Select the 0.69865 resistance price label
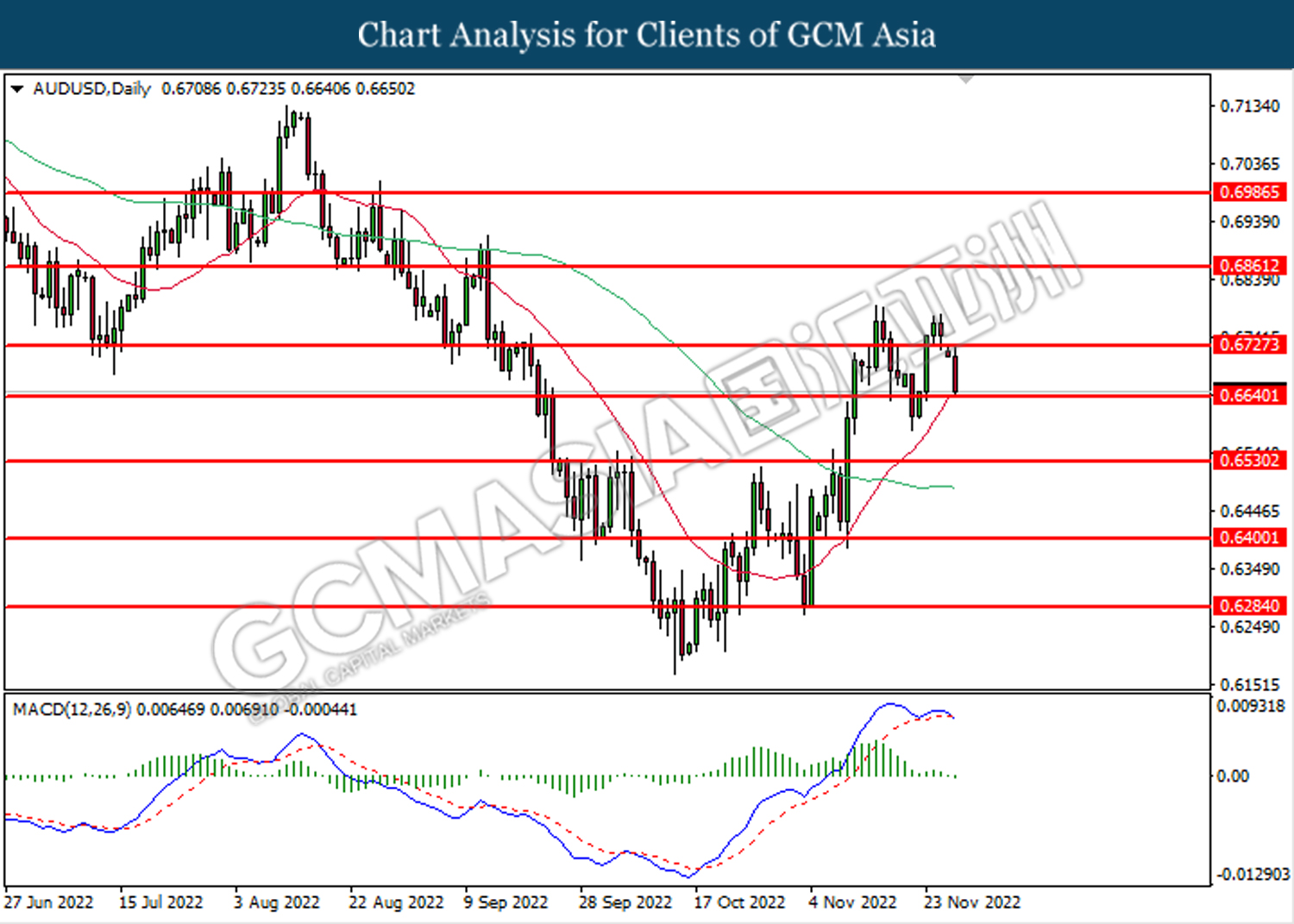This screenshot has height=924, width=1294. (1250, 192)
